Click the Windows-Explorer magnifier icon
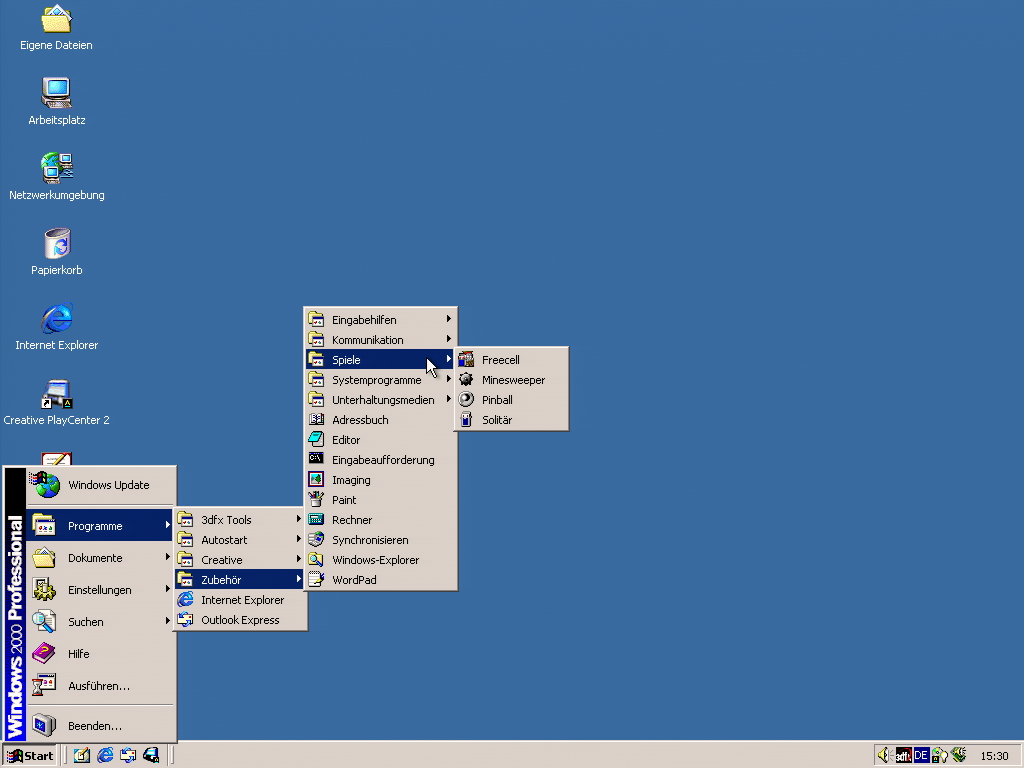 click(x=316, y=560)
